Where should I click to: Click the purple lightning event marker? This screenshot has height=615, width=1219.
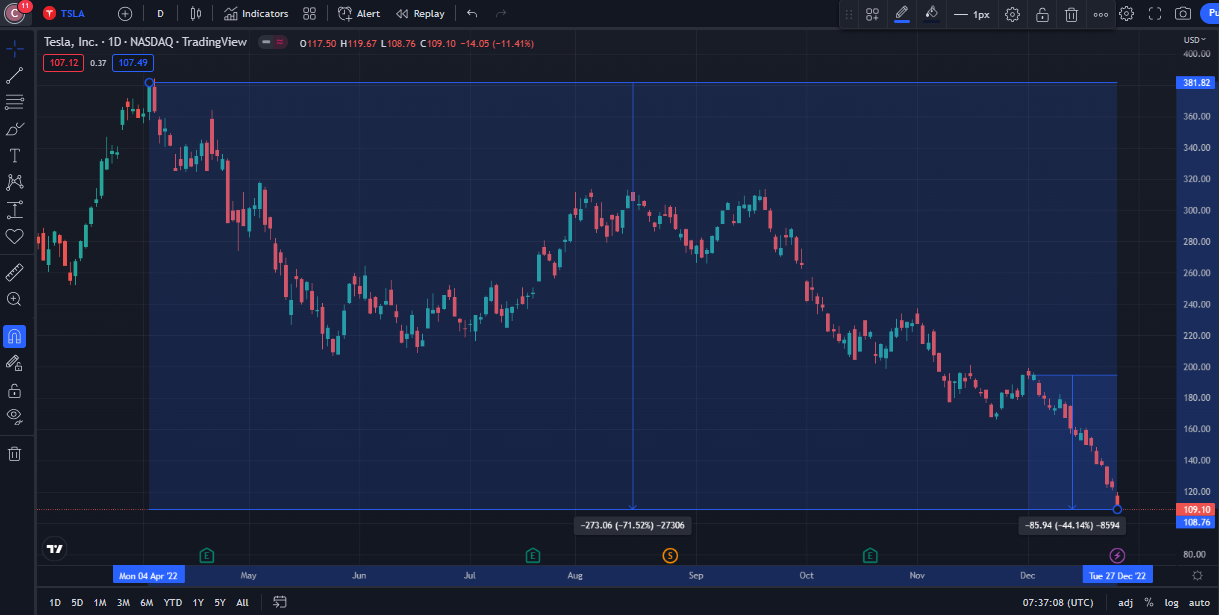coord(1117,555)
